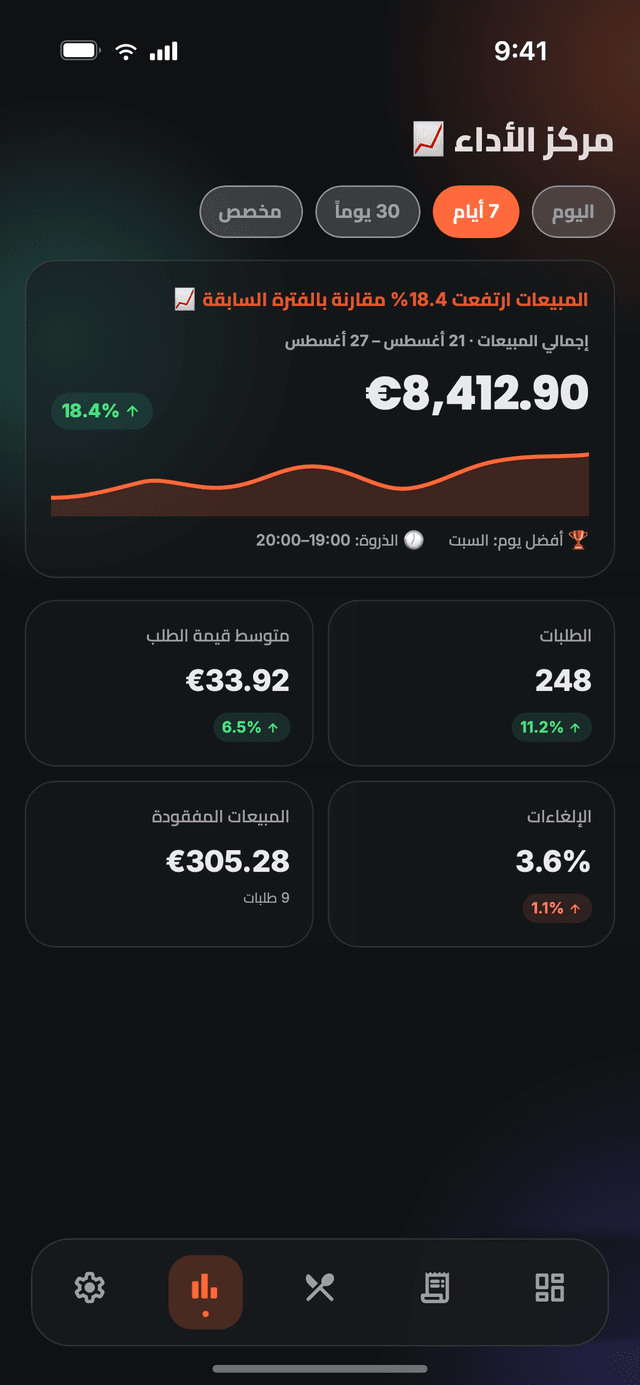Tap the chart emoji next to page title
Screen dimensions: 640x1385
tap(428, 139)
